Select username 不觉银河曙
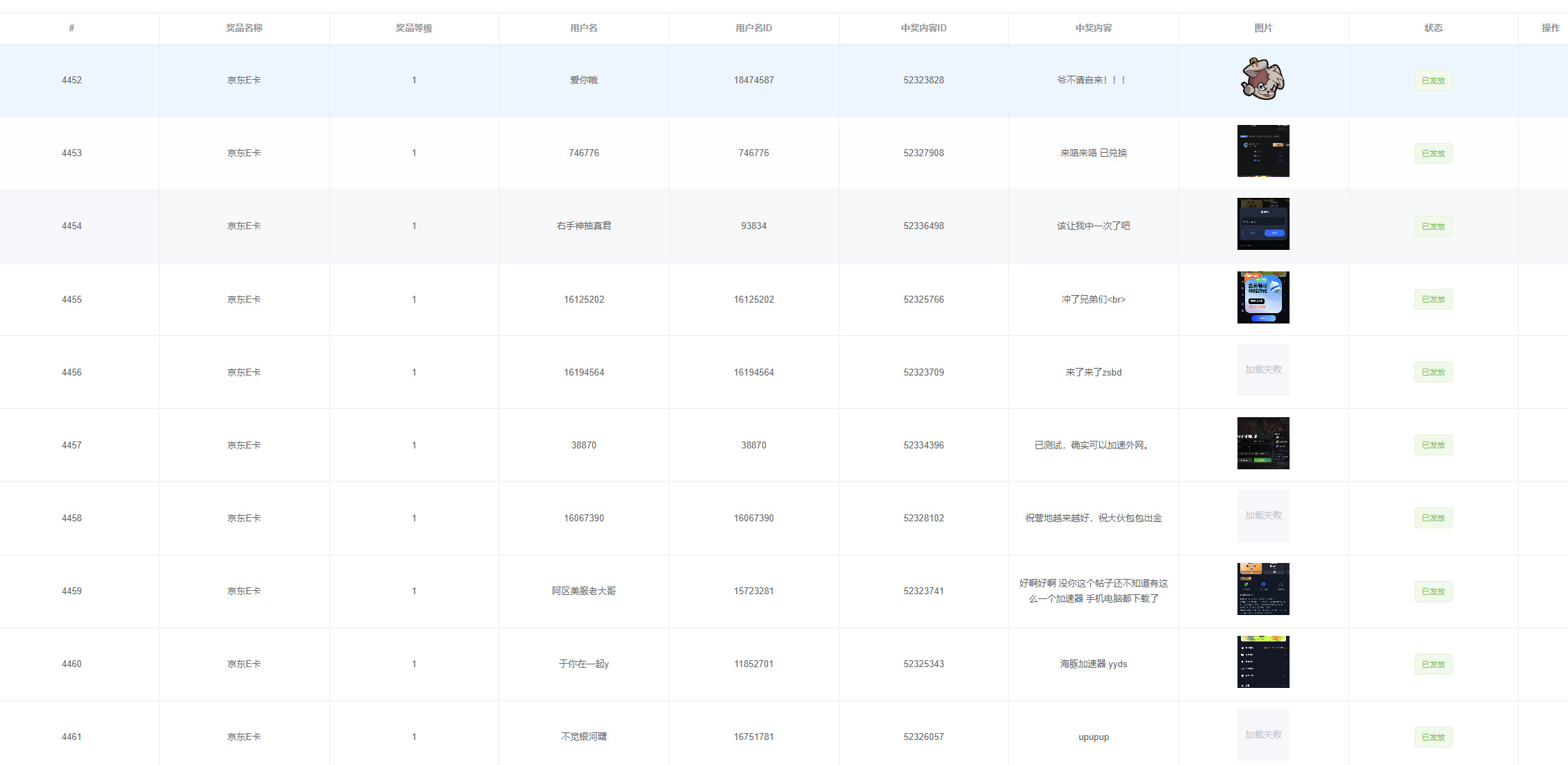This screenshot has height=765, width=1568. coord(584,737)
